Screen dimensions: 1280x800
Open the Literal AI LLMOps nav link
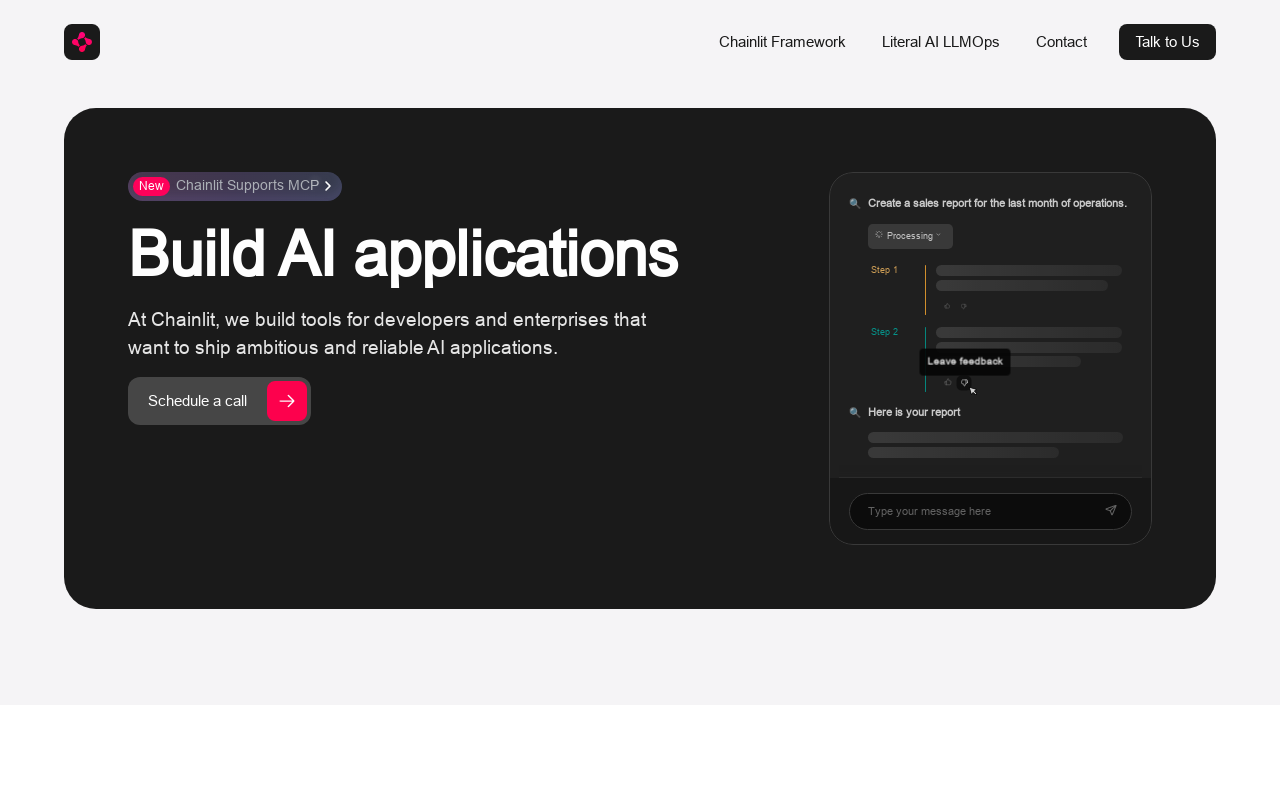pyautogui.click(x=940, y=42)
